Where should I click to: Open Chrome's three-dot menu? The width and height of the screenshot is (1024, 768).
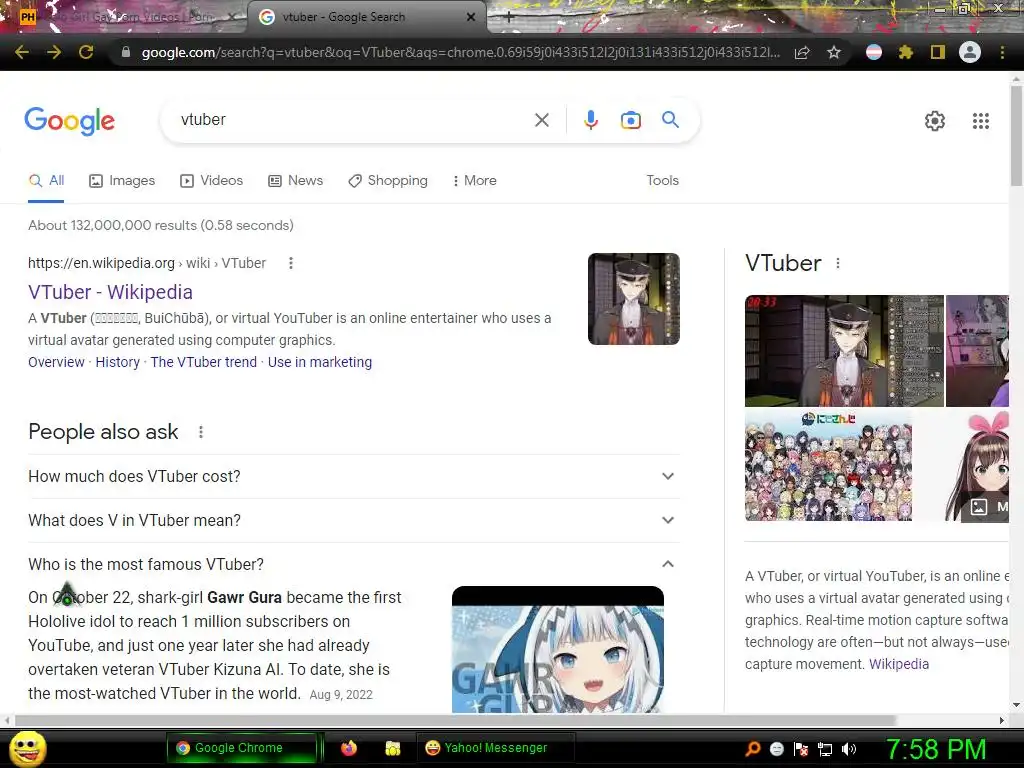point(1002,52)
